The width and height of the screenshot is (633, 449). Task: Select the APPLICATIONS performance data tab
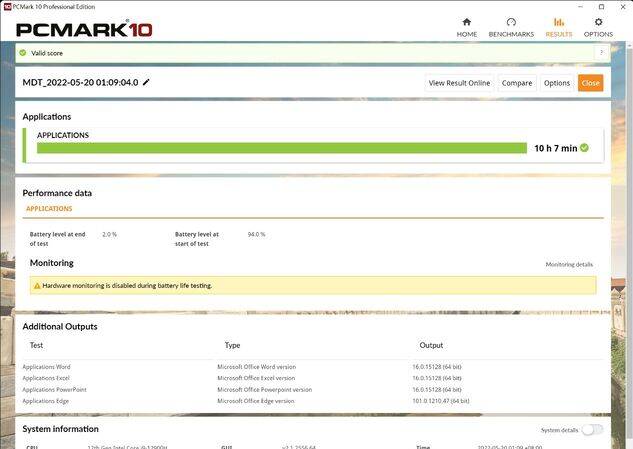point(49,208)
